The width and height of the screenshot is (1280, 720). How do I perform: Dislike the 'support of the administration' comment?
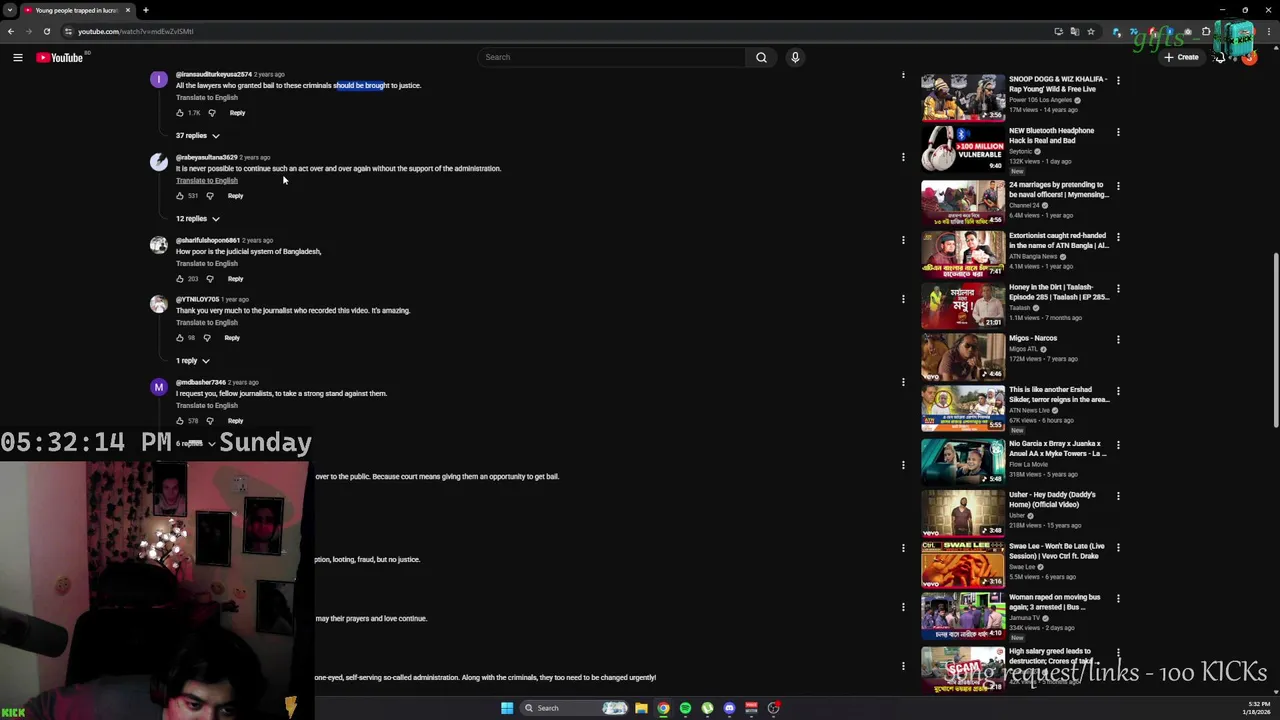pos(210,196)
